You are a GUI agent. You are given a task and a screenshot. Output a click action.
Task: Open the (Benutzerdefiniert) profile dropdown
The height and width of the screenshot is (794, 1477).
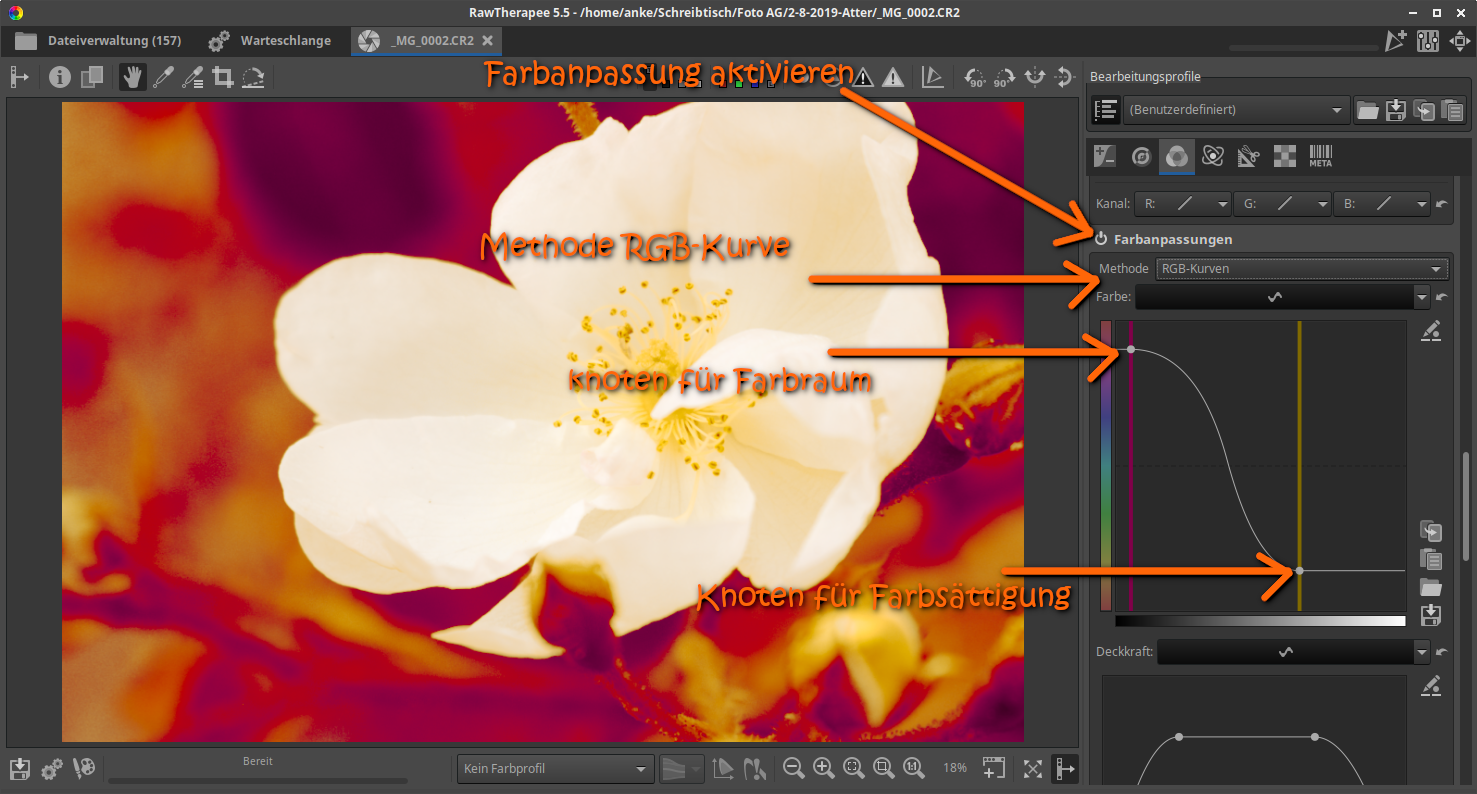tap(1235, 110)
